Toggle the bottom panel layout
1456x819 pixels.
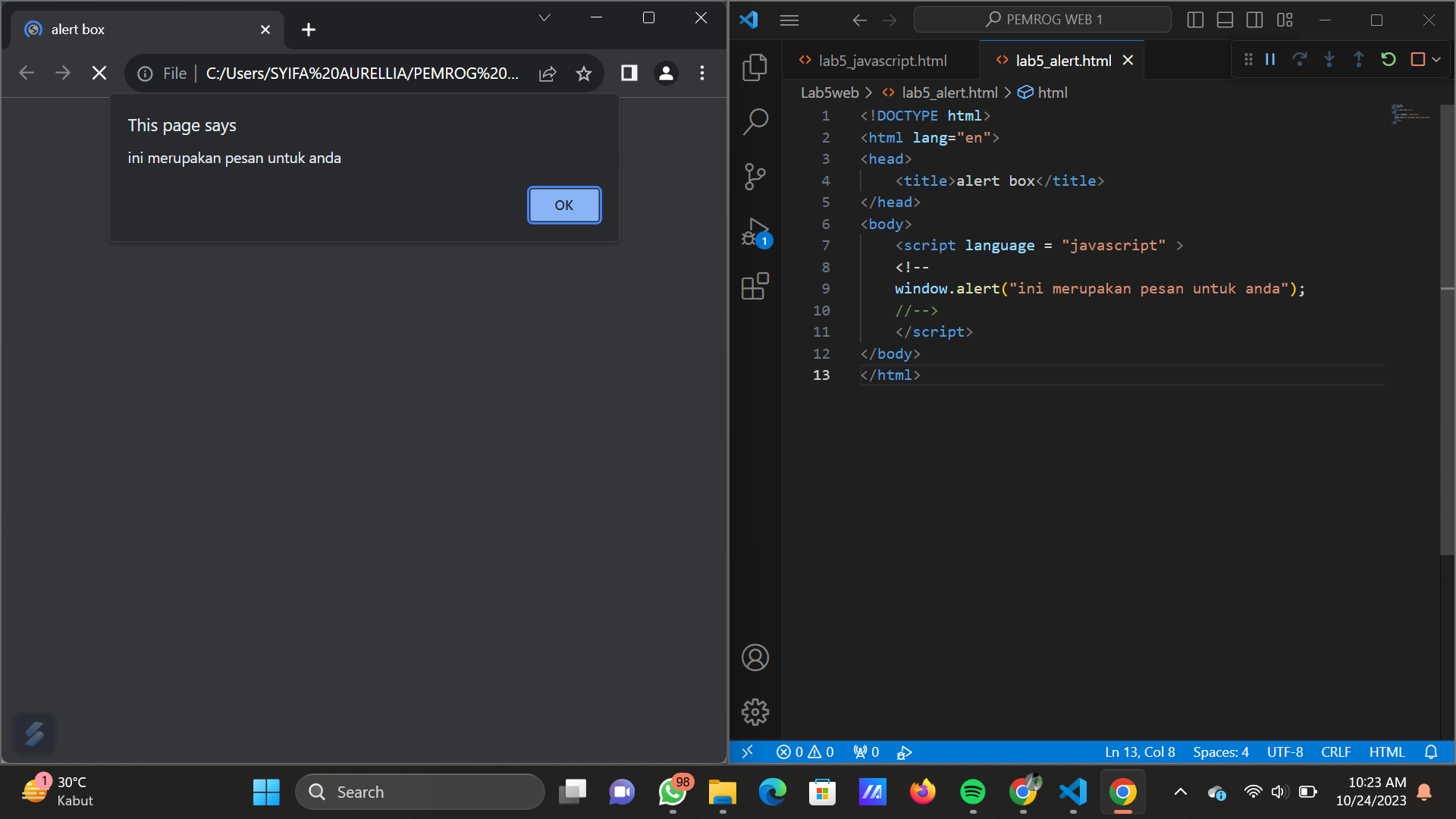click(x=1225, y=20)
